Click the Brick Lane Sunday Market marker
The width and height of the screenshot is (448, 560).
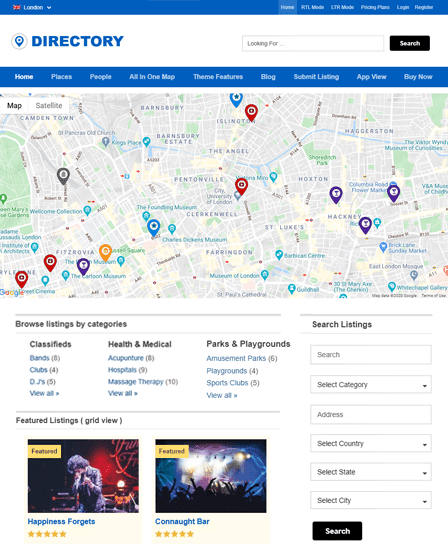coord(383,246)
